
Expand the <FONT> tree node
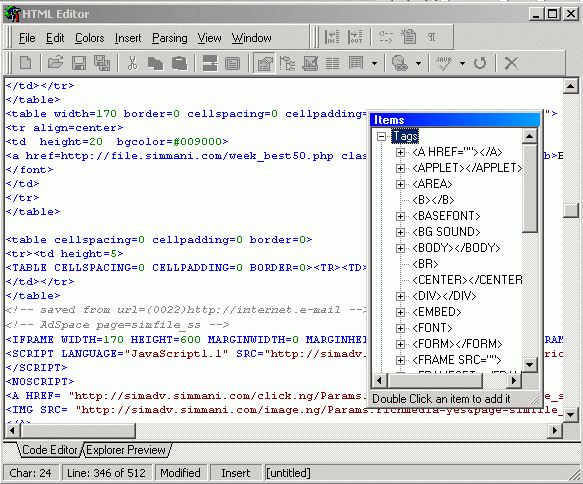400,328
